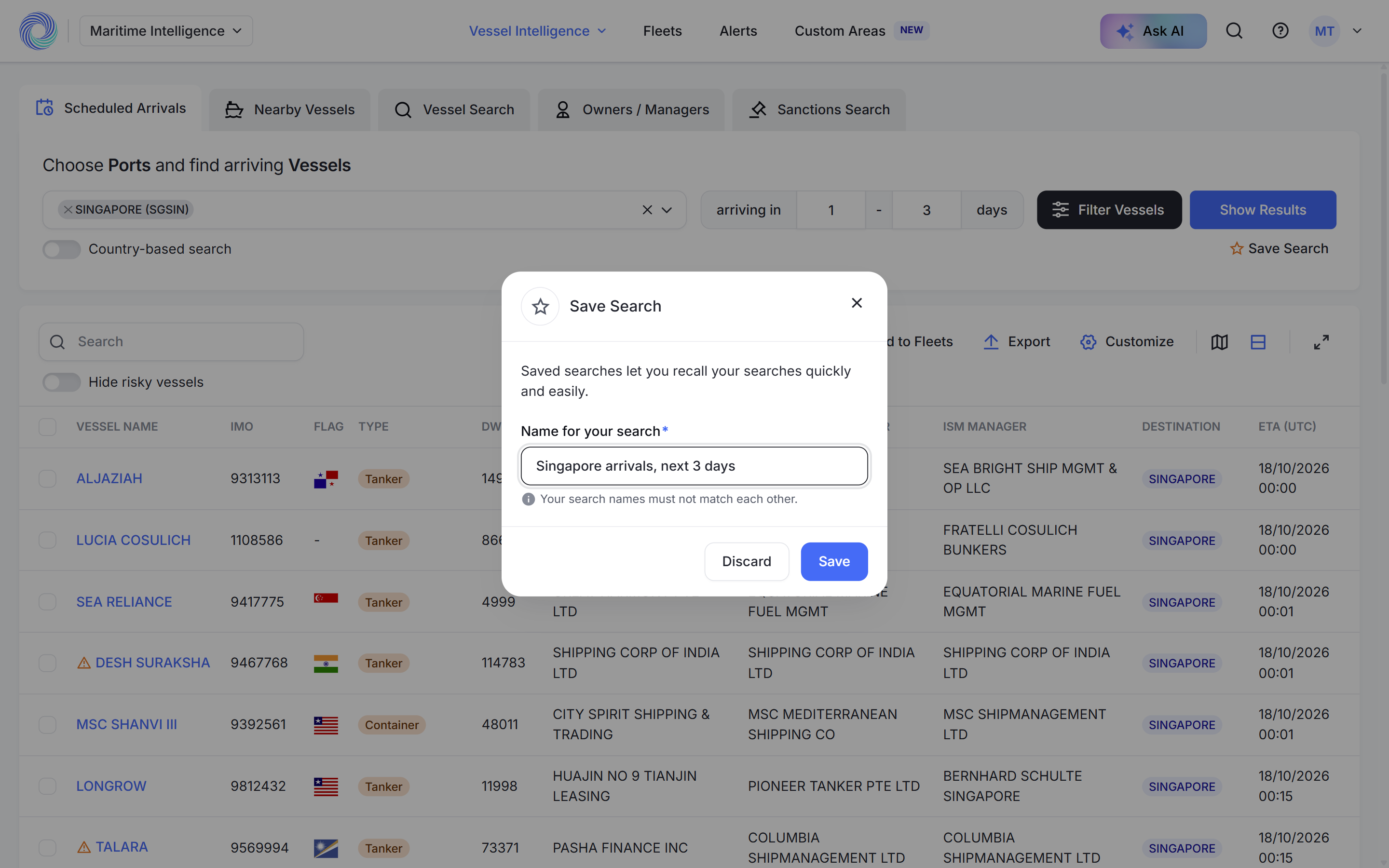This screenshot has height=868, width=1389.
Task: Open Ask AI assistant
Action: point(1153,31)
